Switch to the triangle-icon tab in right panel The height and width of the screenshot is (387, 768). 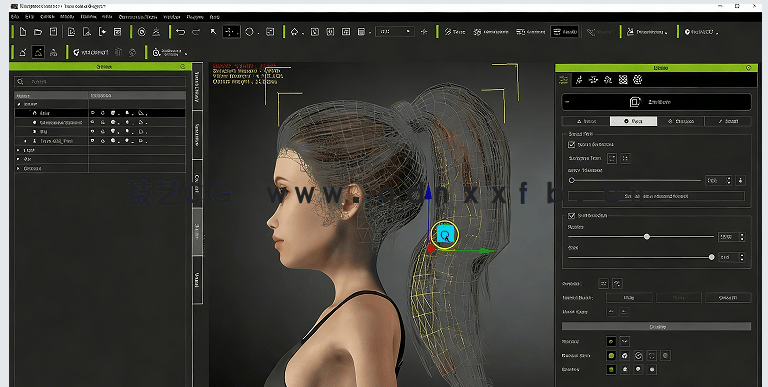pyautogui.click(x=586, y=121)
